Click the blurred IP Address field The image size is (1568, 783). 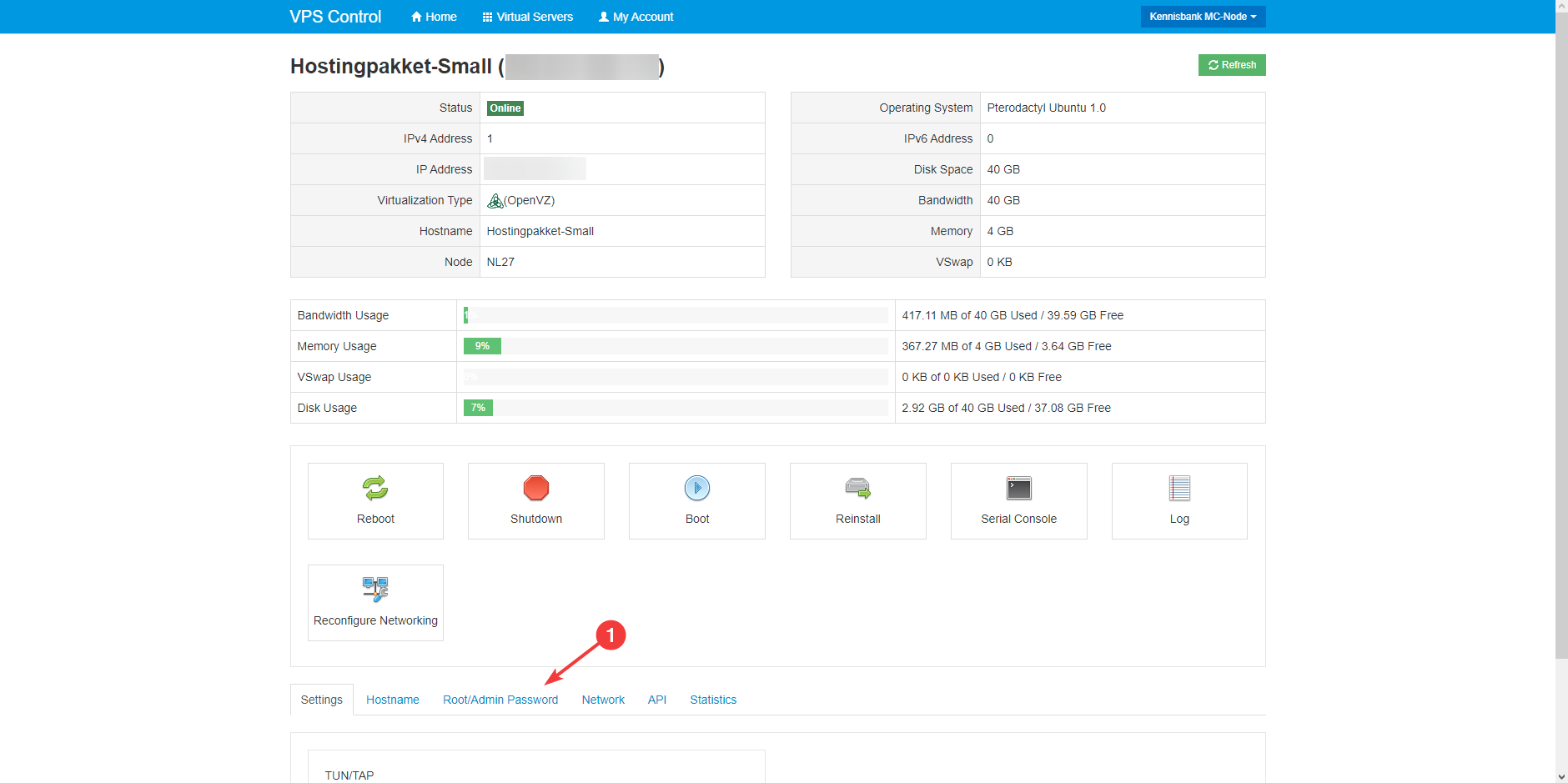pyautogui.click(x=535, y=168)
